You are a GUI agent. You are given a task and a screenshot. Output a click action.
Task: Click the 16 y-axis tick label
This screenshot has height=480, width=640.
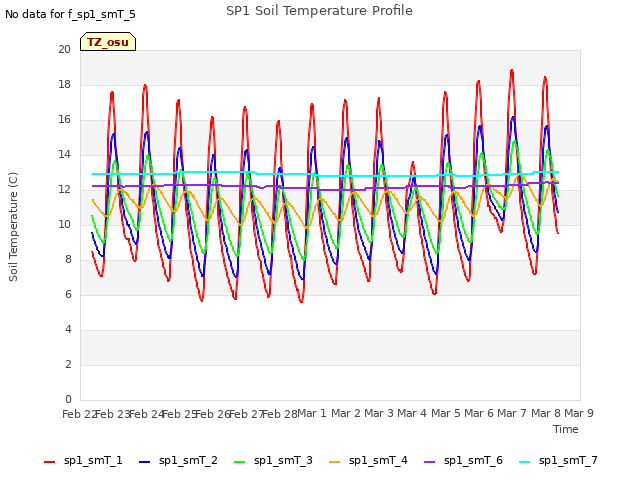pos(64,120)
